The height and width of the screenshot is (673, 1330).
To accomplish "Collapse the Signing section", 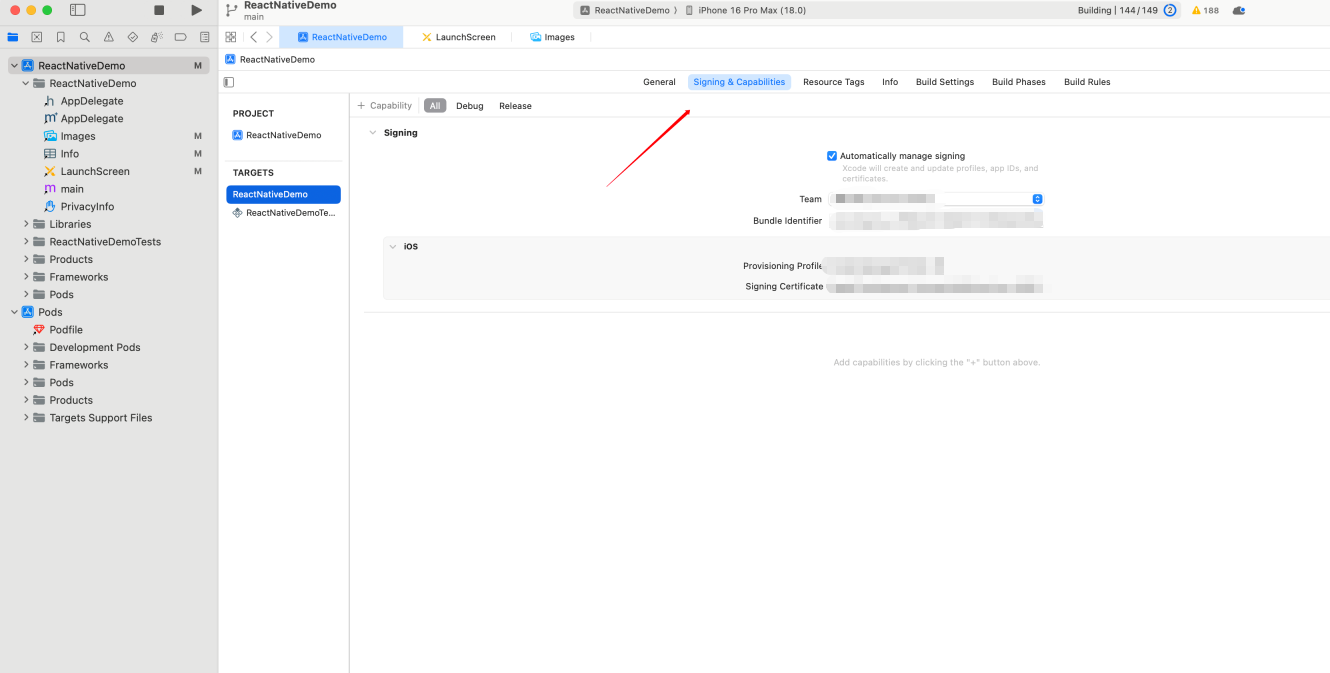I will (x=373, y=133).
